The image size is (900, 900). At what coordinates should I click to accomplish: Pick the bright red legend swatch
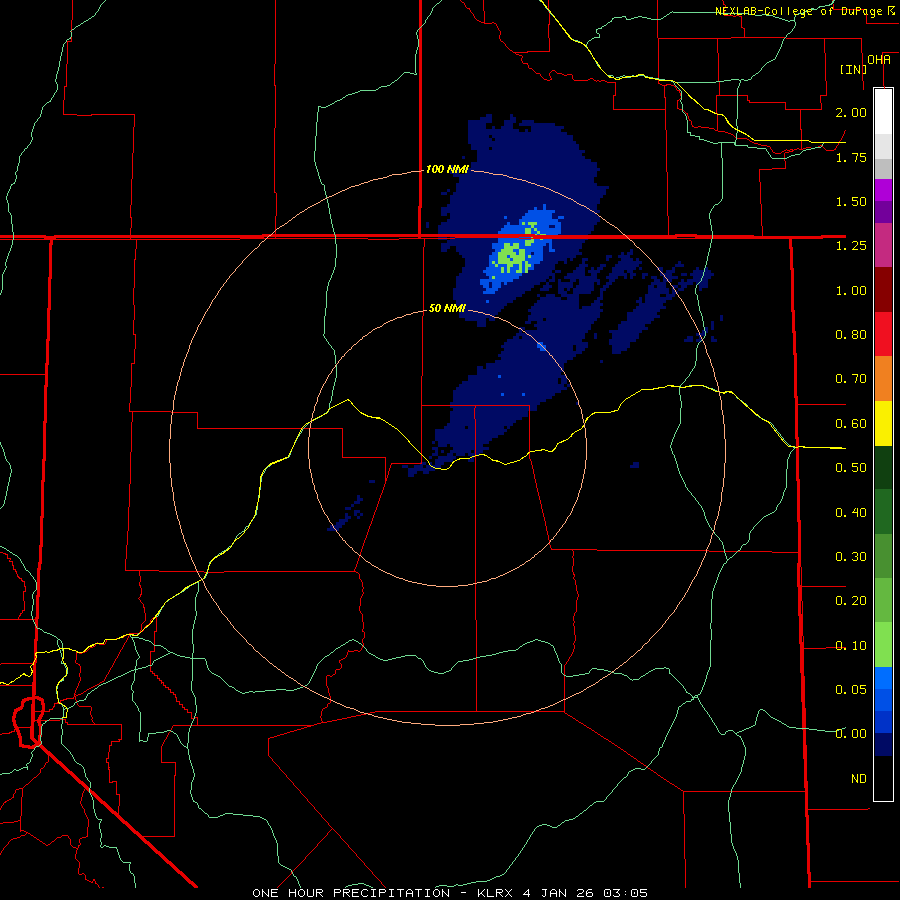coord(883,335)
